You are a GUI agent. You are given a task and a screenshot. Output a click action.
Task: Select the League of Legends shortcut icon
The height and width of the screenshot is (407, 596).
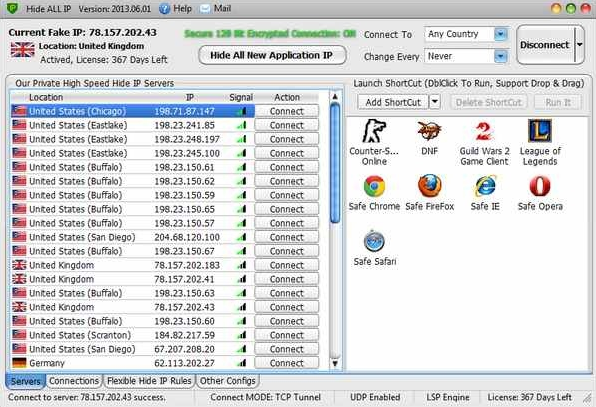pos(540,131)
